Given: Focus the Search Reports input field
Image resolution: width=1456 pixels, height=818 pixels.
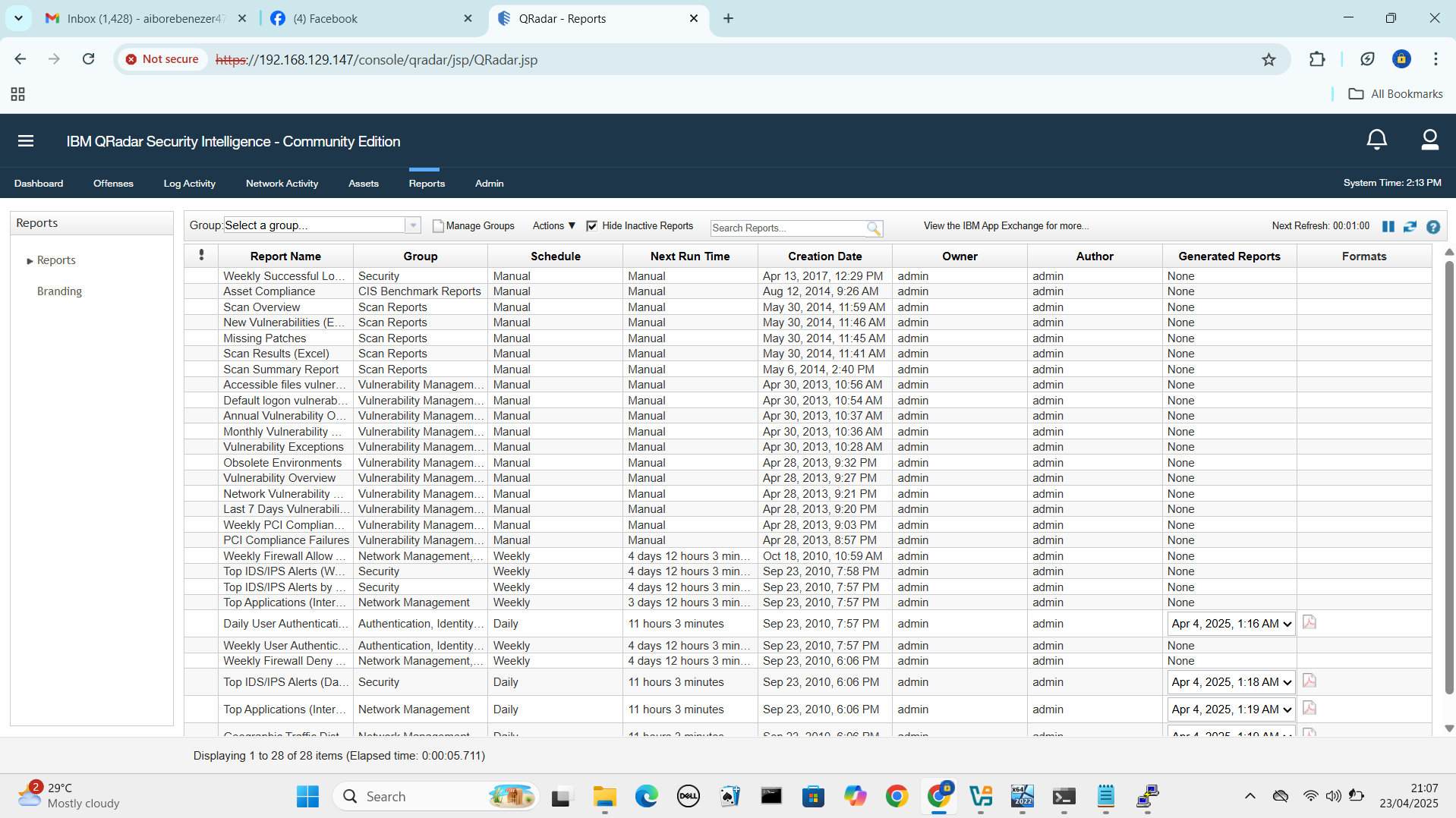Looking at the screenshot, I should 788,228.
